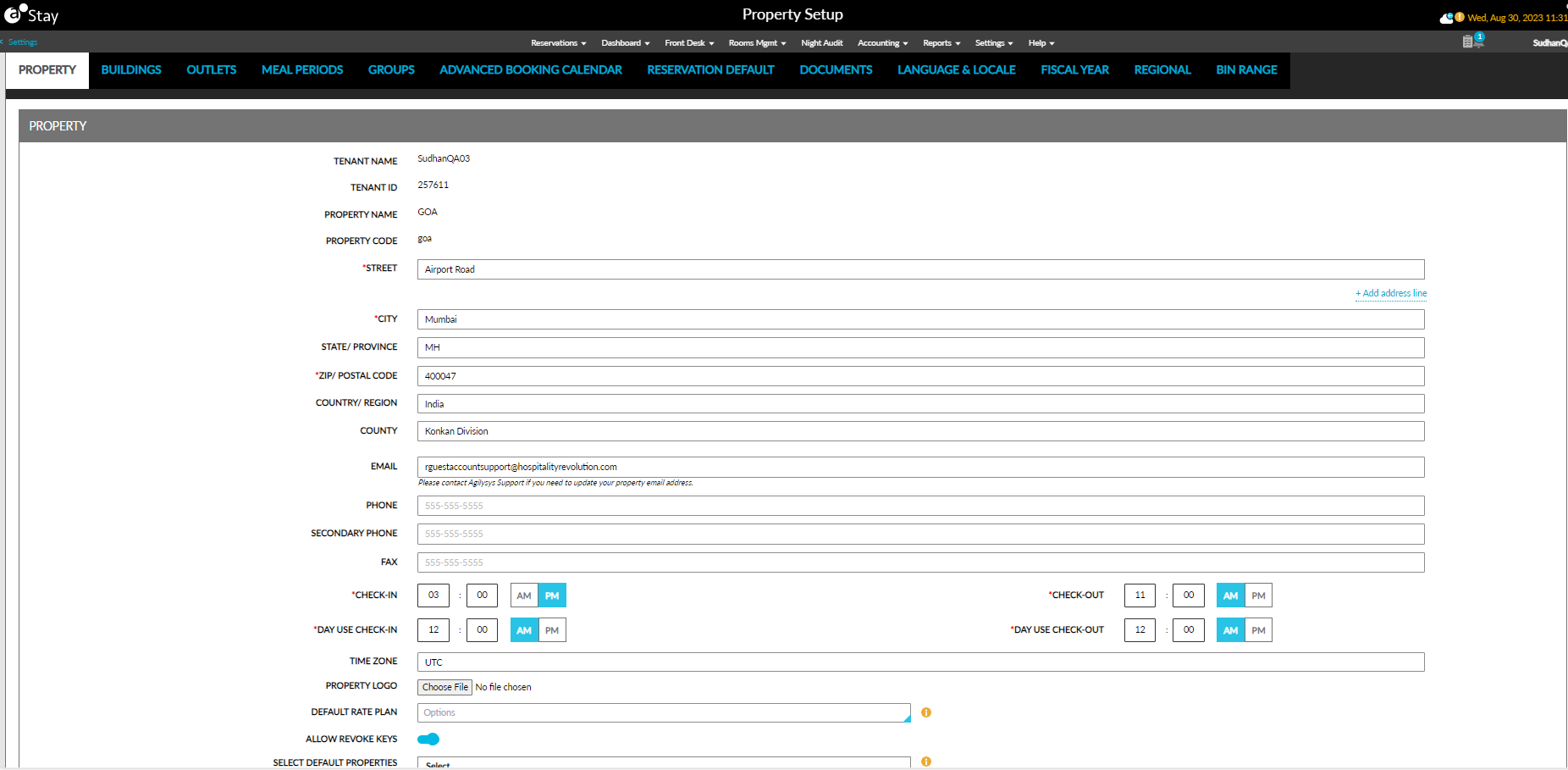Screen dimensions: 1568x770
Task: Expand the Accounting menu dropdown
Action: (x=882, y=43)
